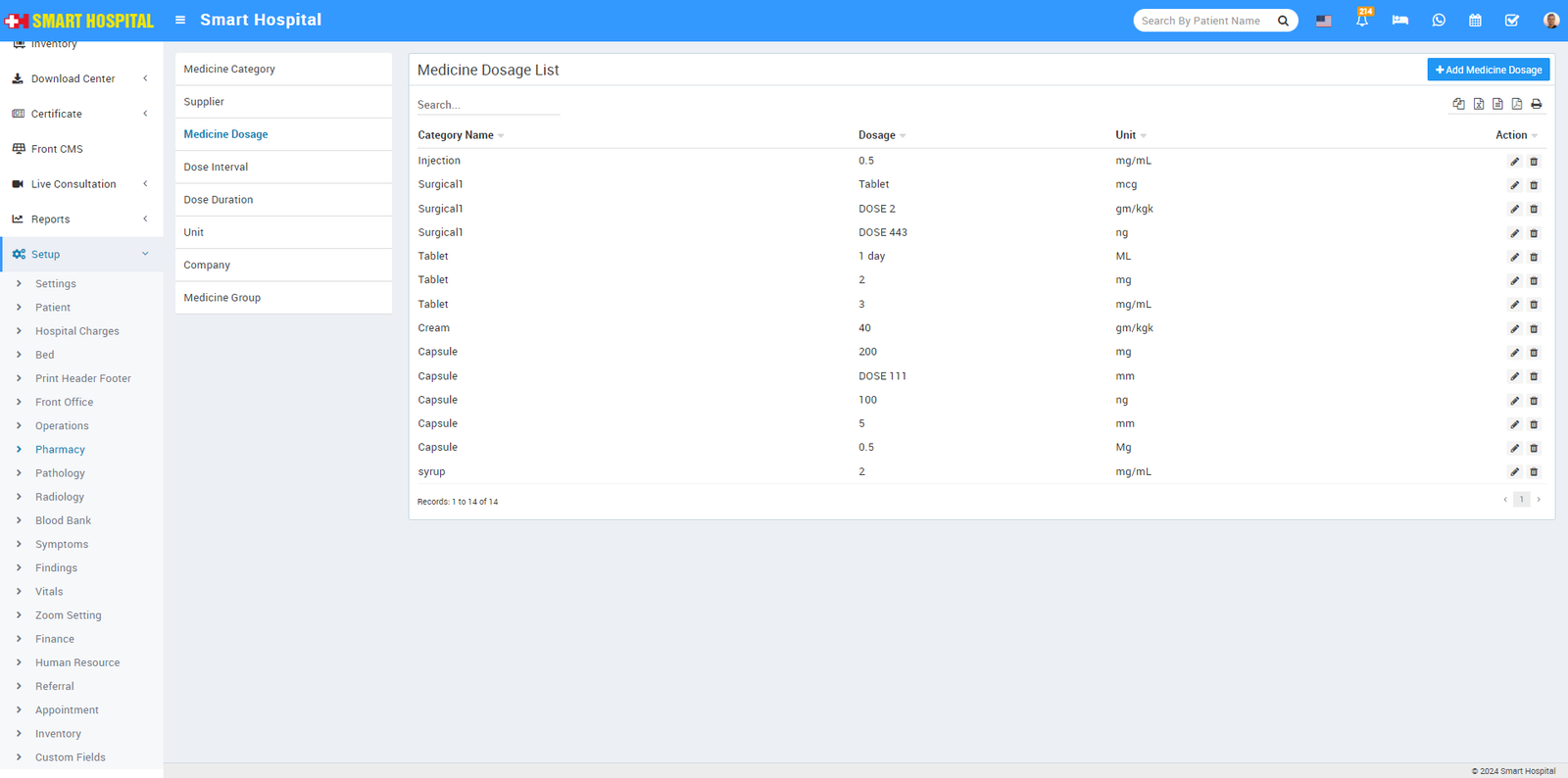Switch to Medicine Group section

221,298
